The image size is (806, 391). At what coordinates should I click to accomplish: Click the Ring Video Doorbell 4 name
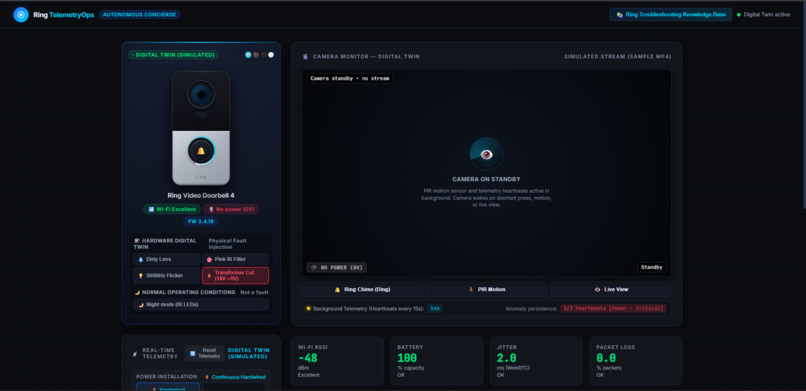201,195
